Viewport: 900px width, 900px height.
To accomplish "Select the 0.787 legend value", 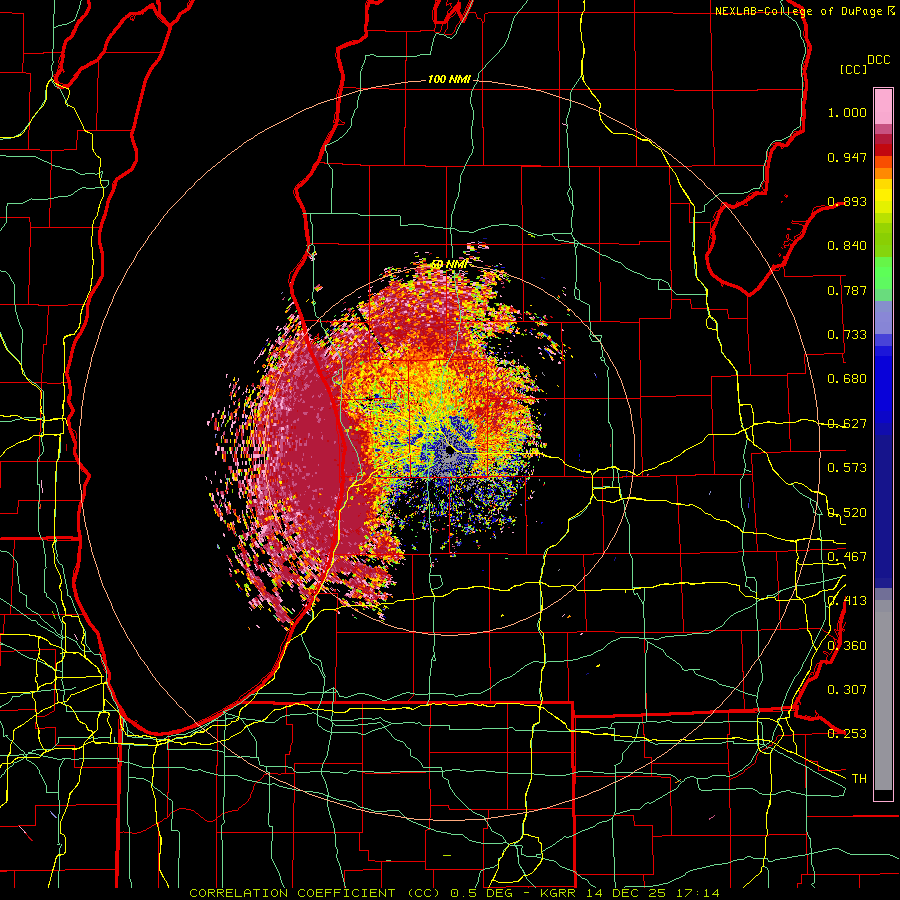I will 847,290.
